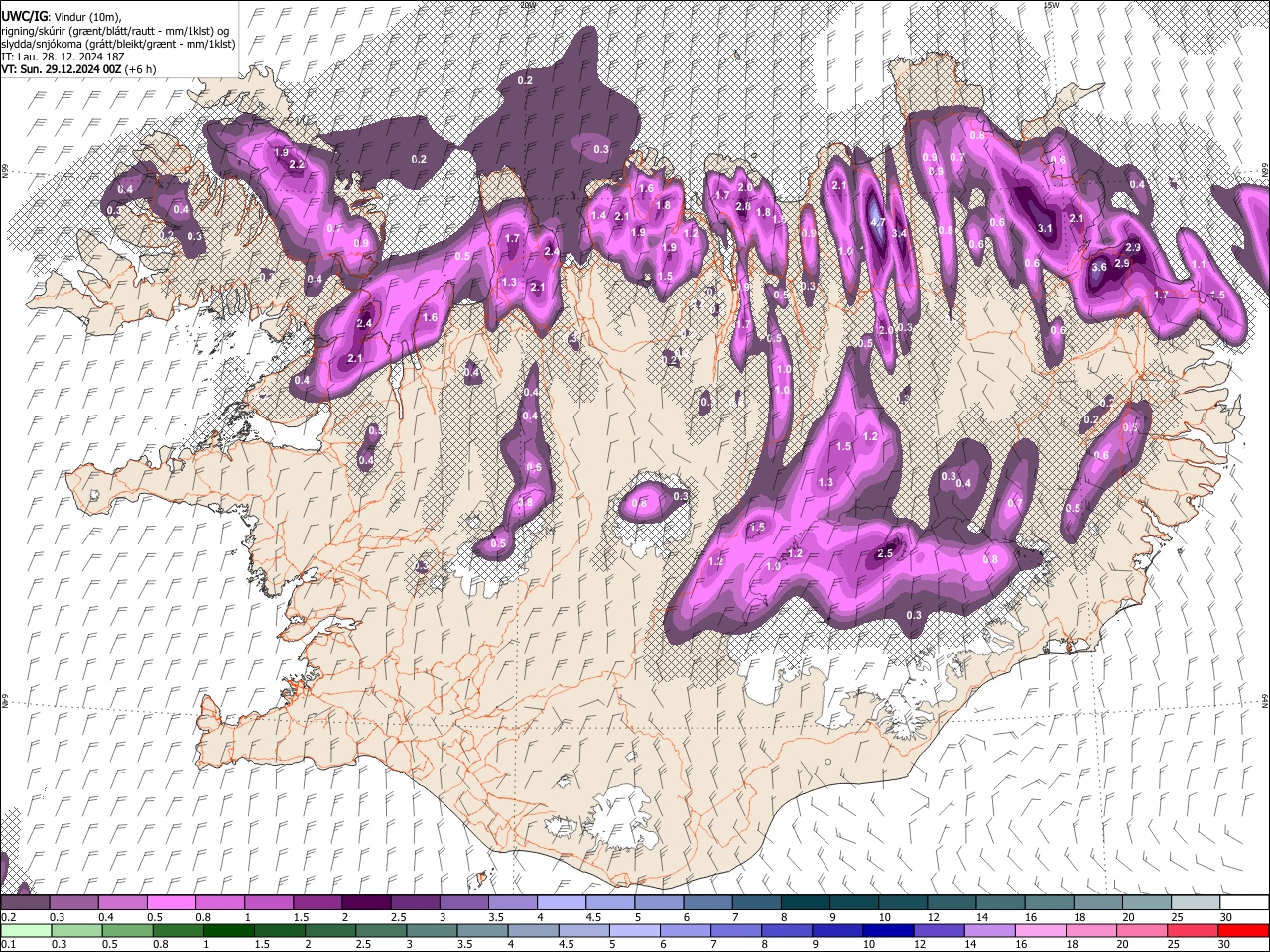Select the 25 label in the snow legend row
The width and height of the screenshot is (1270, 952).
1177,917
